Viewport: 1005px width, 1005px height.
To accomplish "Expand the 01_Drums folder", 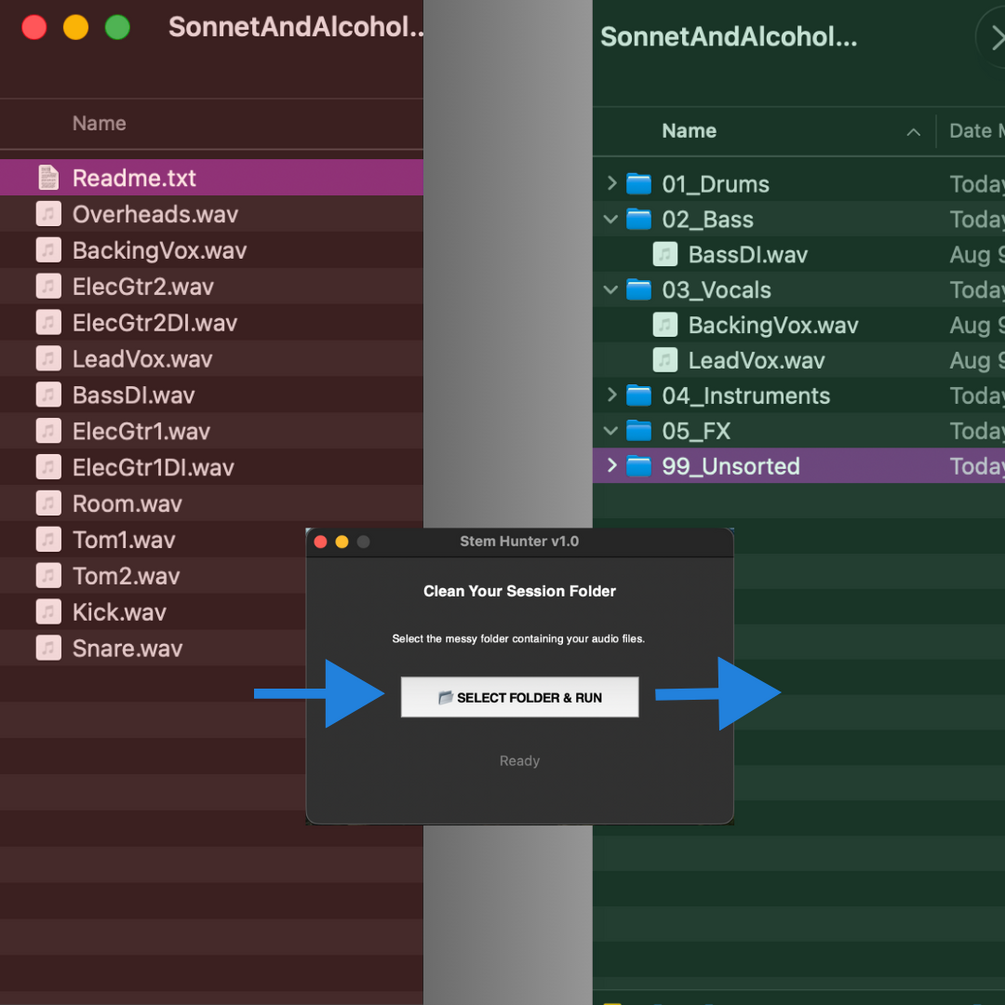I will tap(611, 184).
